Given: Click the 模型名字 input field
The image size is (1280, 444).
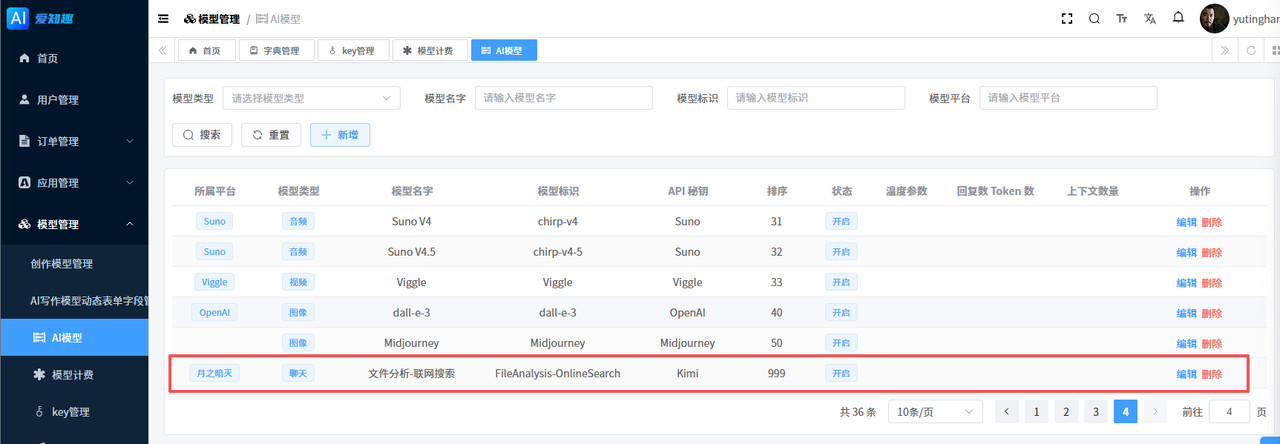Looking at the screenshot, I should [563, 98].
